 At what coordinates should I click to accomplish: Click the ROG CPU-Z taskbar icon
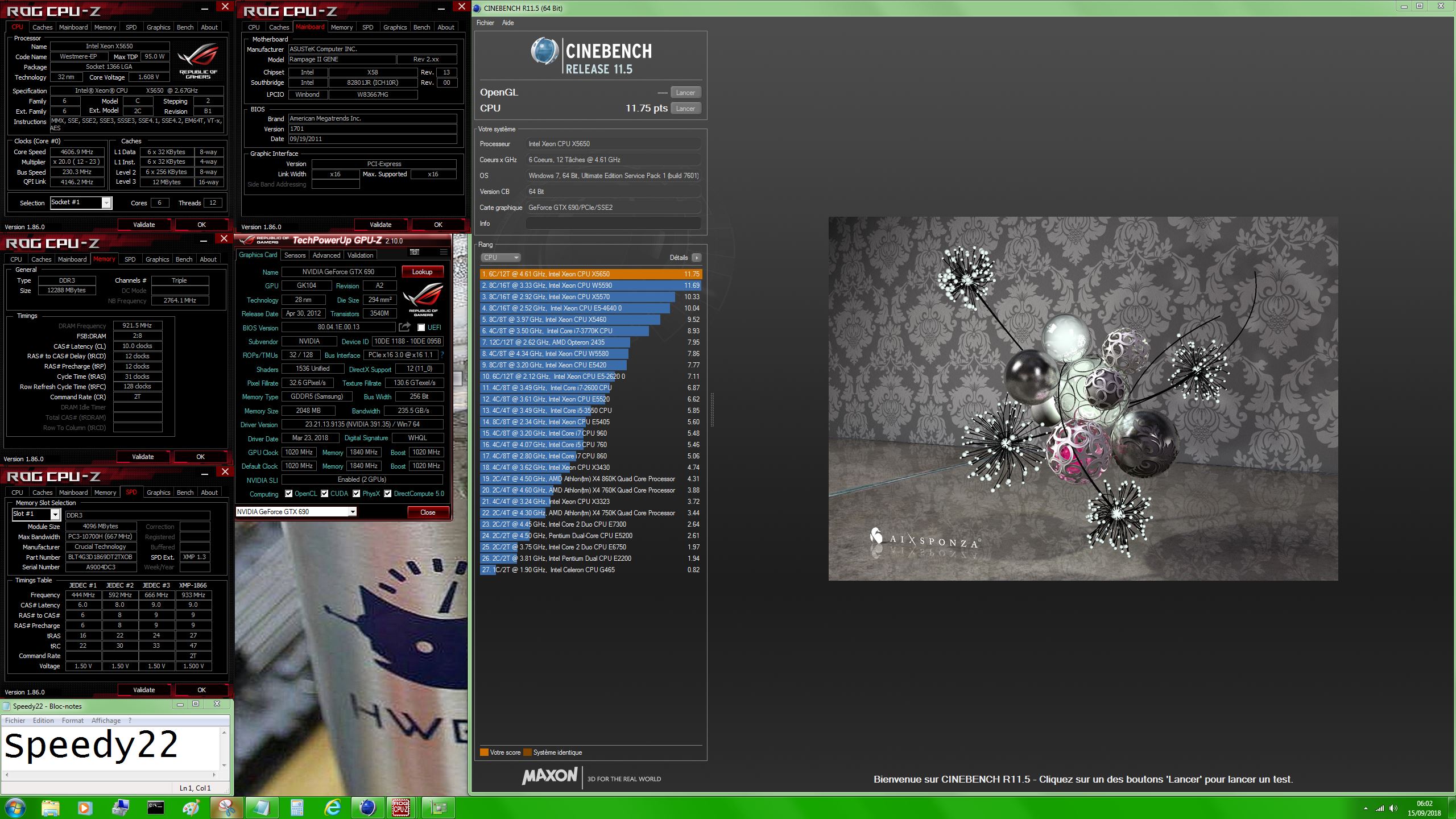(x=402, y=808)
